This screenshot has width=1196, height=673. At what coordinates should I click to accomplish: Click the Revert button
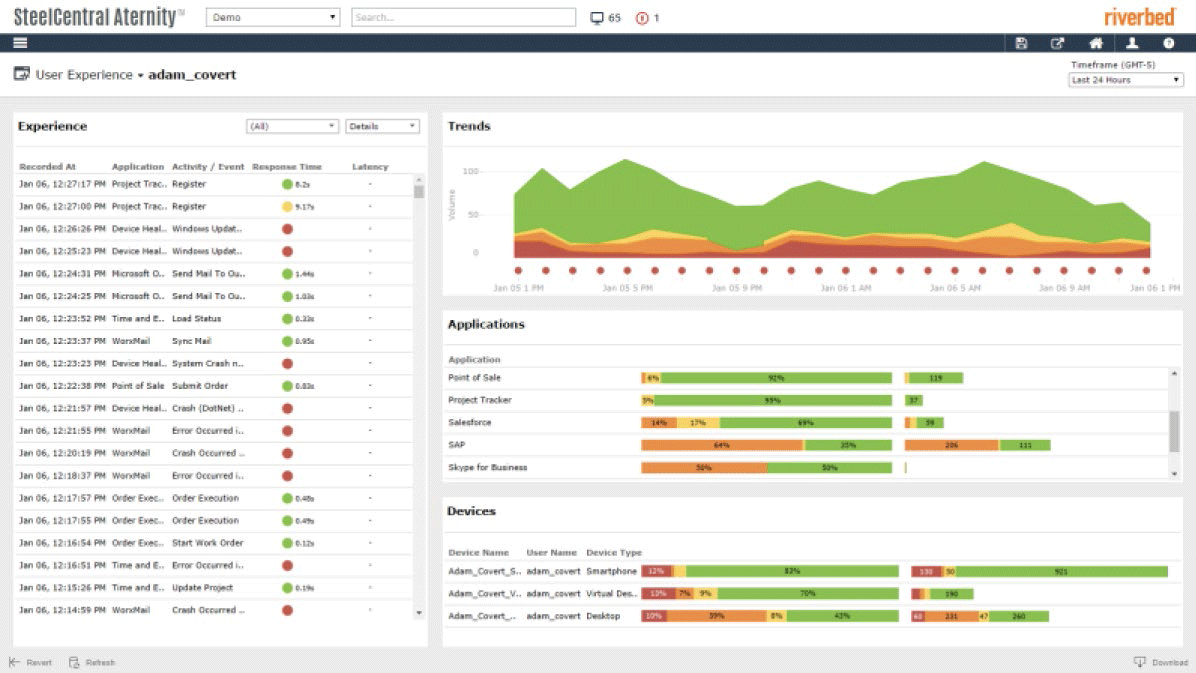[31, 662]
